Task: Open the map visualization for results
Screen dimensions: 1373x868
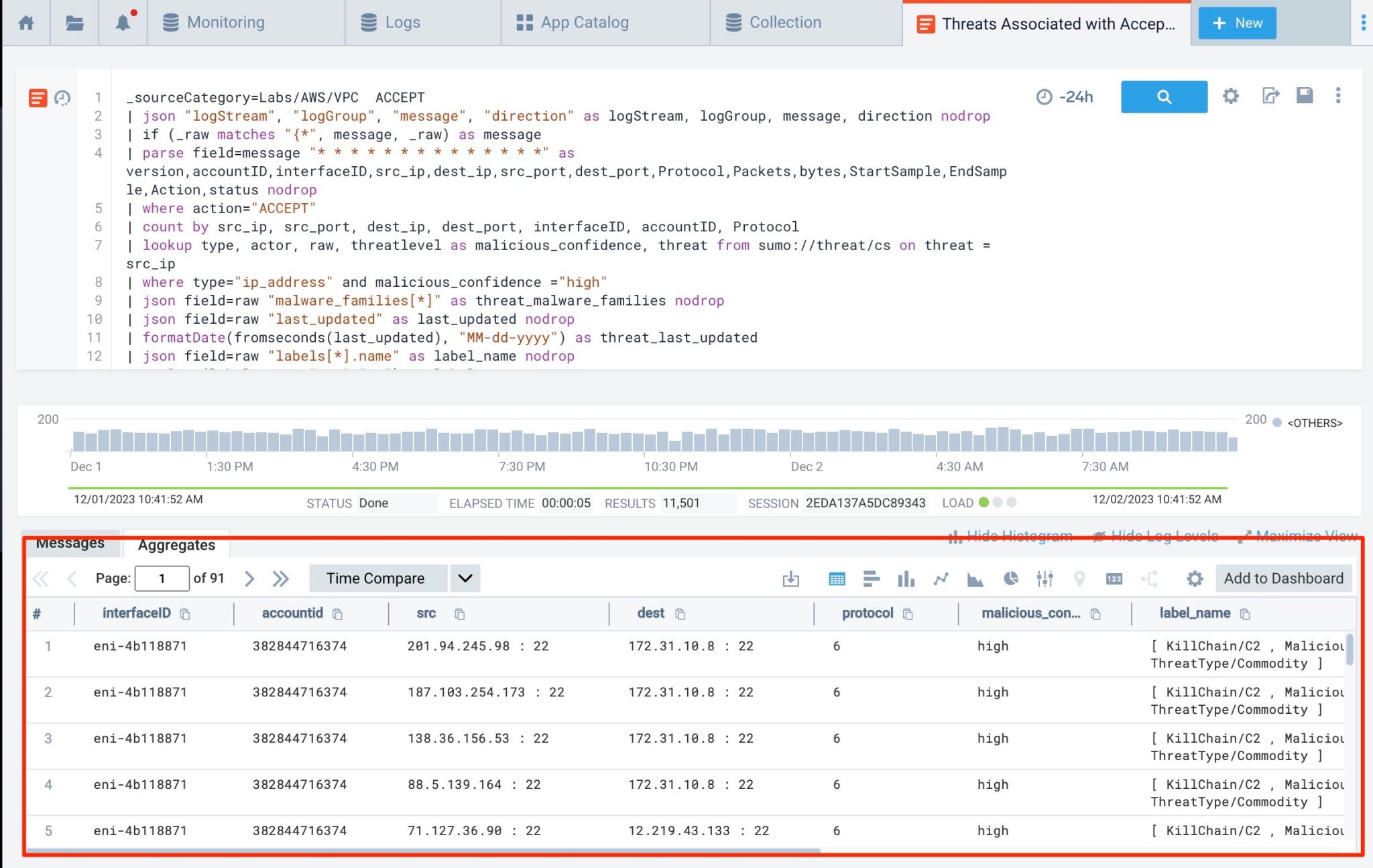Action: tap(1079, 578)
